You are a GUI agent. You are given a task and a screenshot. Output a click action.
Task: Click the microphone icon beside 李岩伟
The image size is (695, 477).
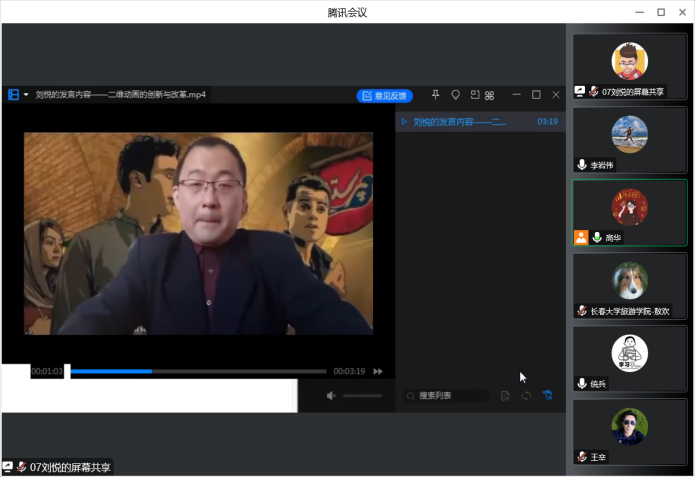coord(582,165)
